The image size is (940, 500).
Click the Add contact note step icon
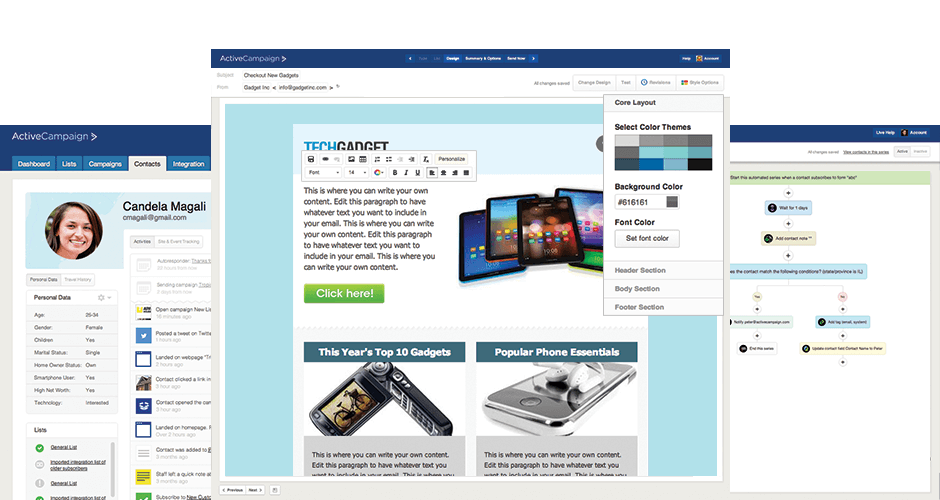(x=769, y=239)
